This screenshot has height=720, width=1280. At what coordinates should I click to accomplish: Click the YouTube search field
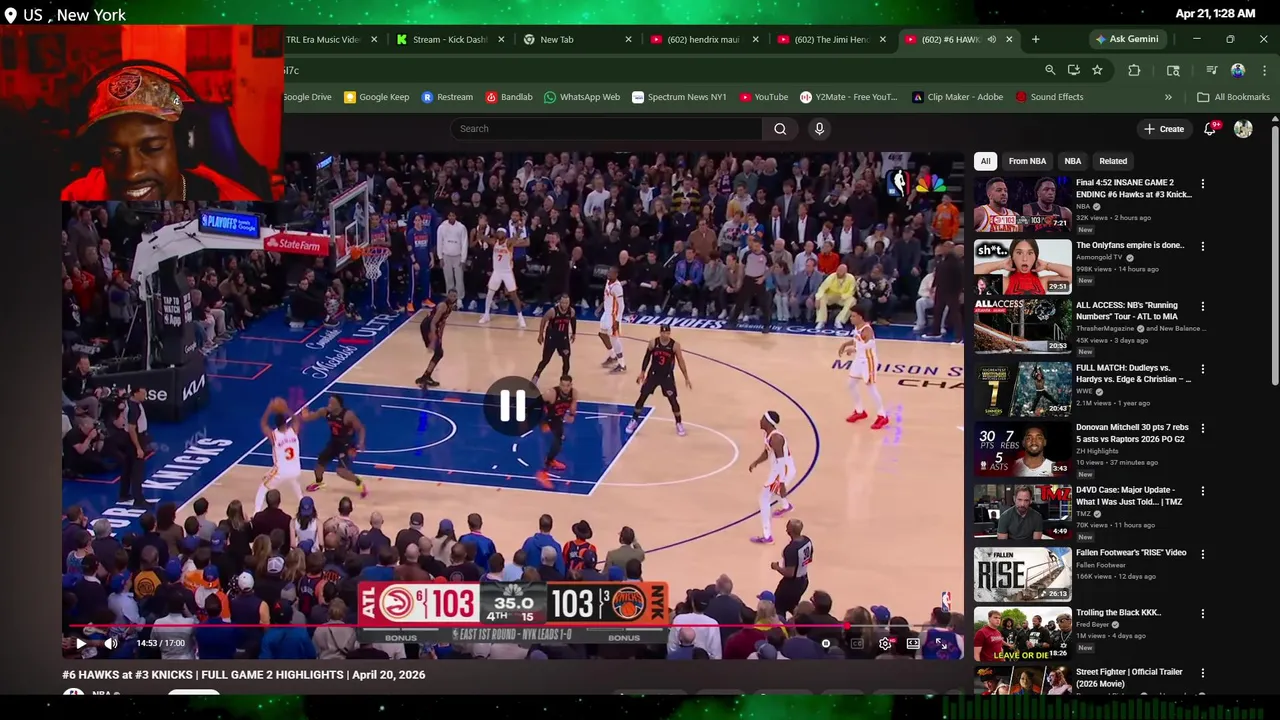[606, 128]
